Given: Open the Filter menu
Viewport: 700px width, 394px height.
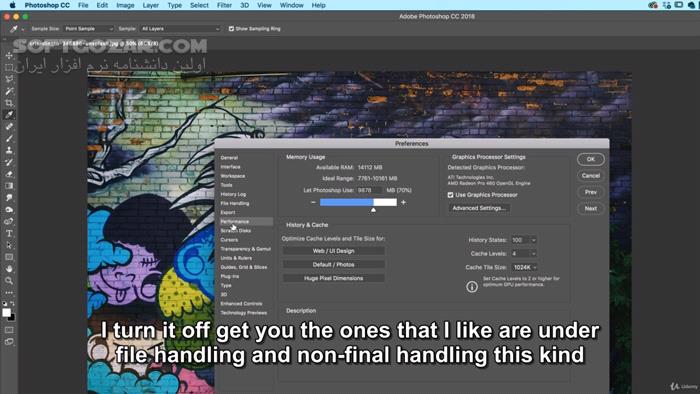Looking at the screenshot, I should (x=224, y=5).
